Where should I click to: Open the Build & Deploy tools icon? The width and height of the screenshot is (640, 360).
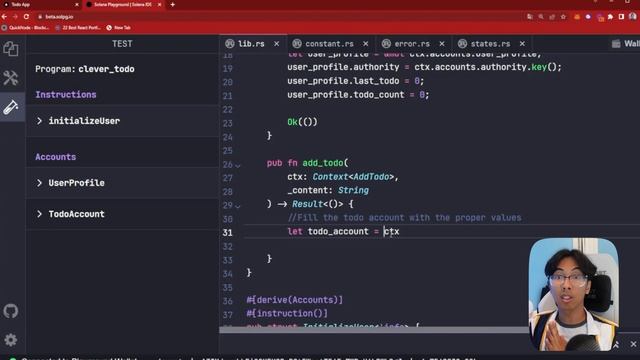tap(11, 78)
